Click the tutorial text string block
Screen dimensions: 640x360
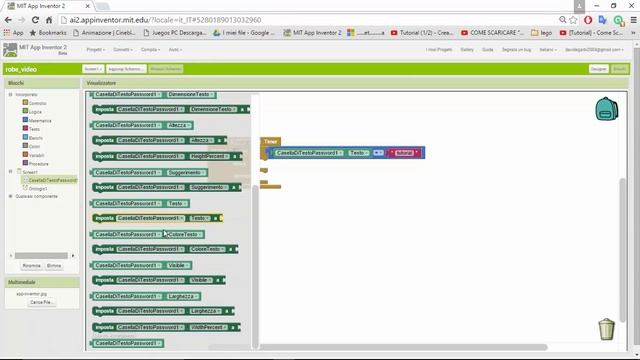click(404, 153)
